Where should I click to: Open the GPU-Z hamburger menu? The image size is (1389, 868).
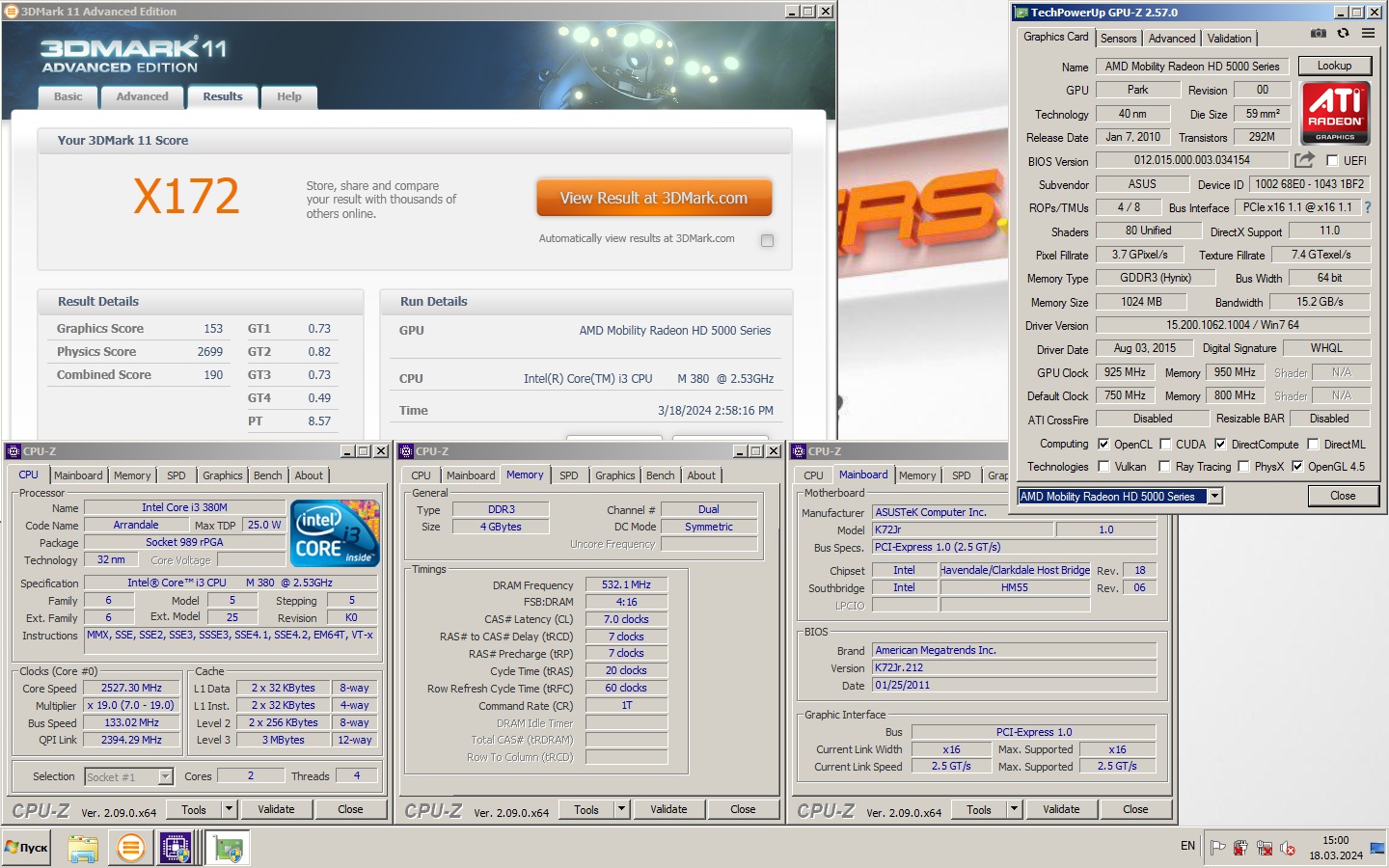1368,33
